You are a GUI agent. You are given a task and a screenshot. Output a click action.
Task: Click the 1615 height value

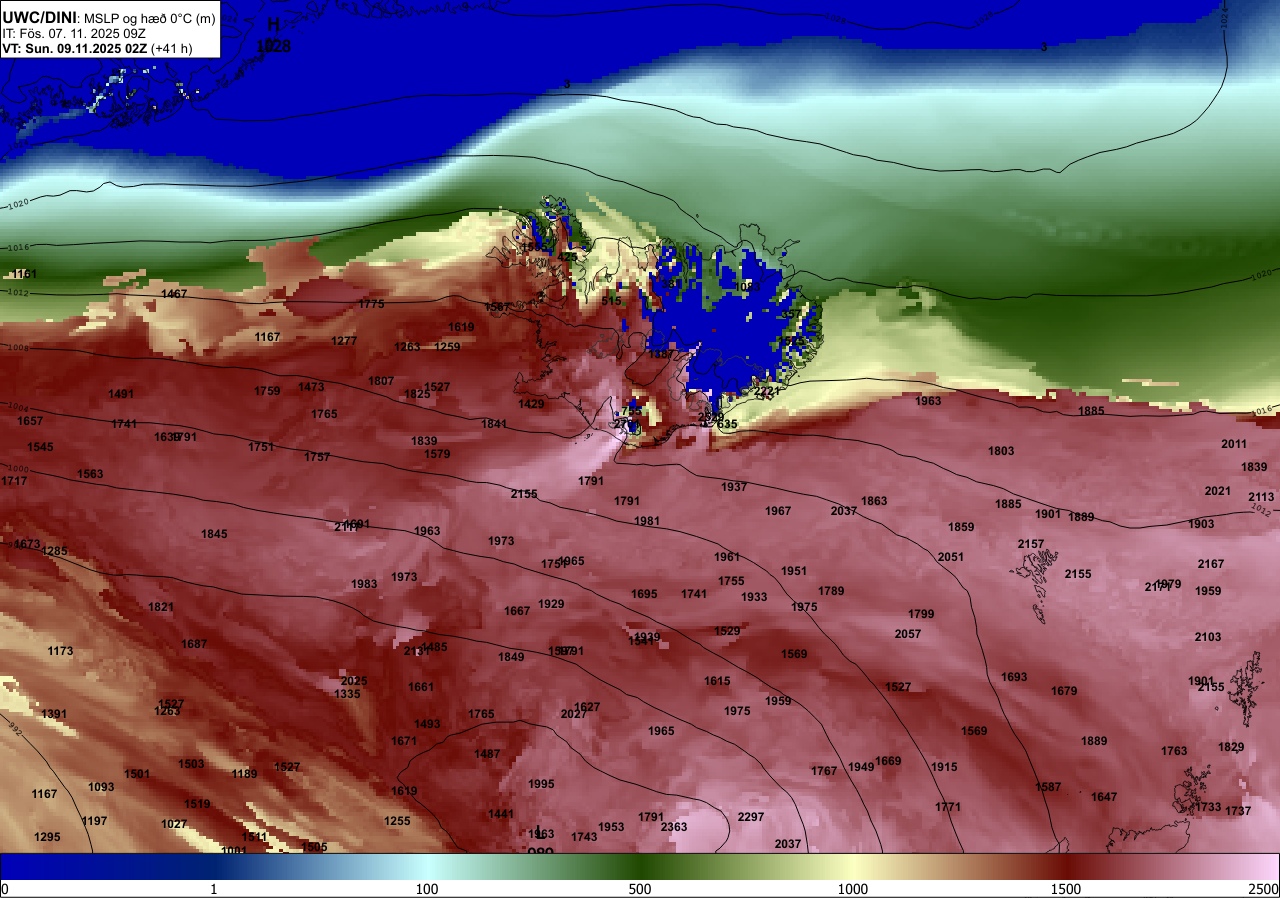[717, 681]
